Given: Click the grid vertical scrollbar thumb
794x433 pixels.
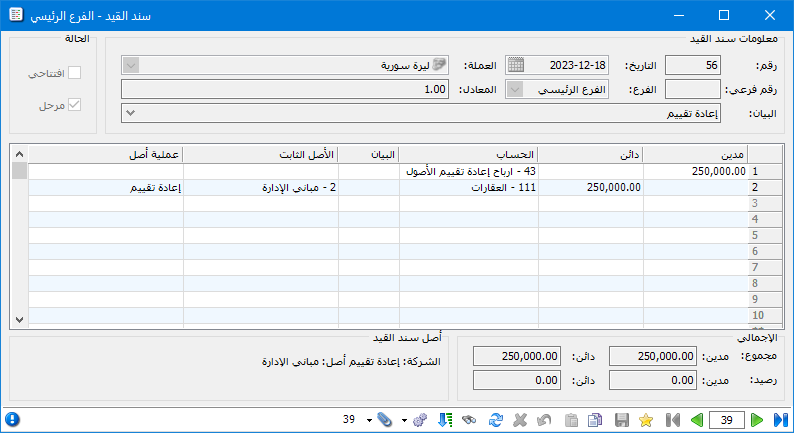Looking at the screenshot, I should (19, 171).
